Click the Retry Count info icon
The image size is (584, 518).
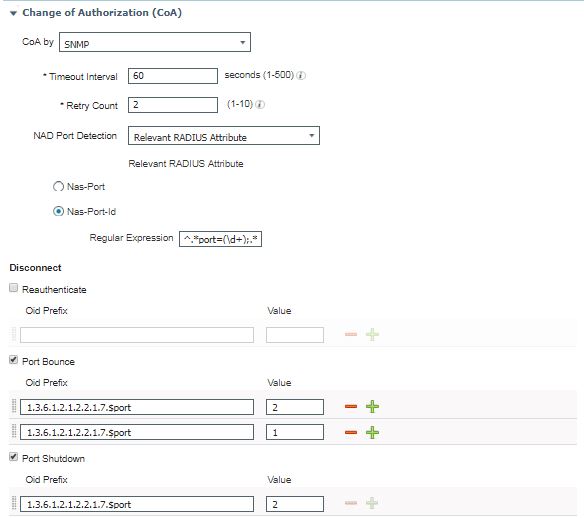(x=260, y=105)
